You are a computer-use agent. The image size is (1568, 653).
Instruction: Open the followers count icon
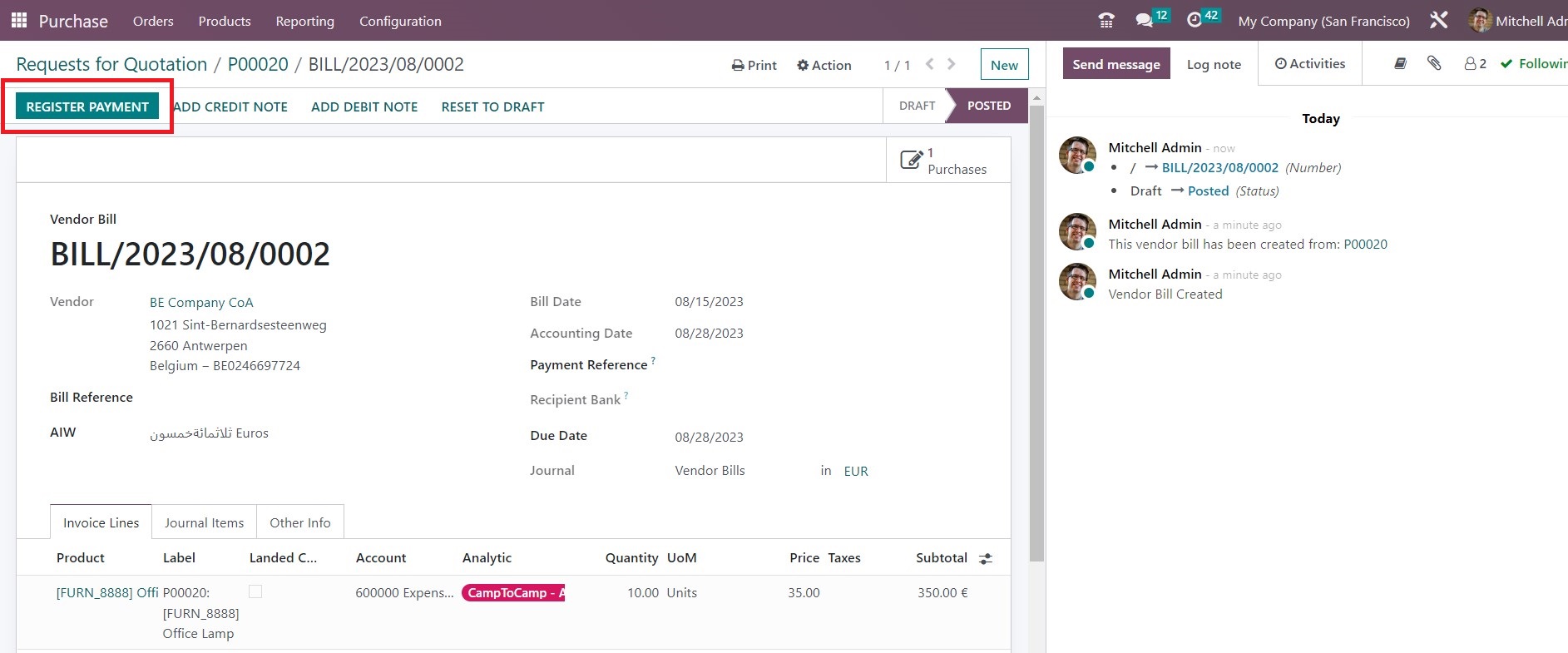(x=1475, y=64)
